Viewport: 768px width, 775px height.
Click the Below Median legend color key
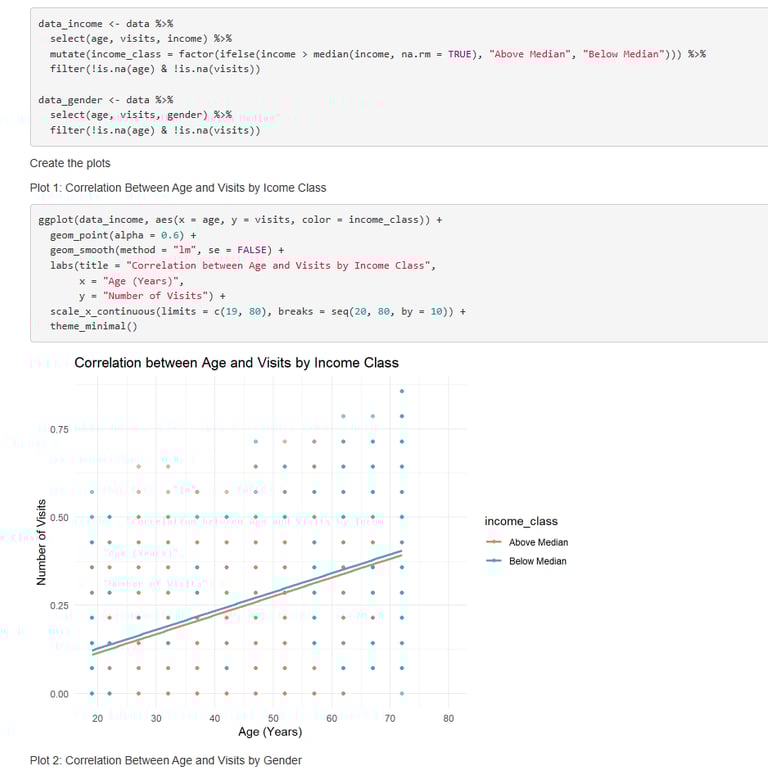(494, 561)
